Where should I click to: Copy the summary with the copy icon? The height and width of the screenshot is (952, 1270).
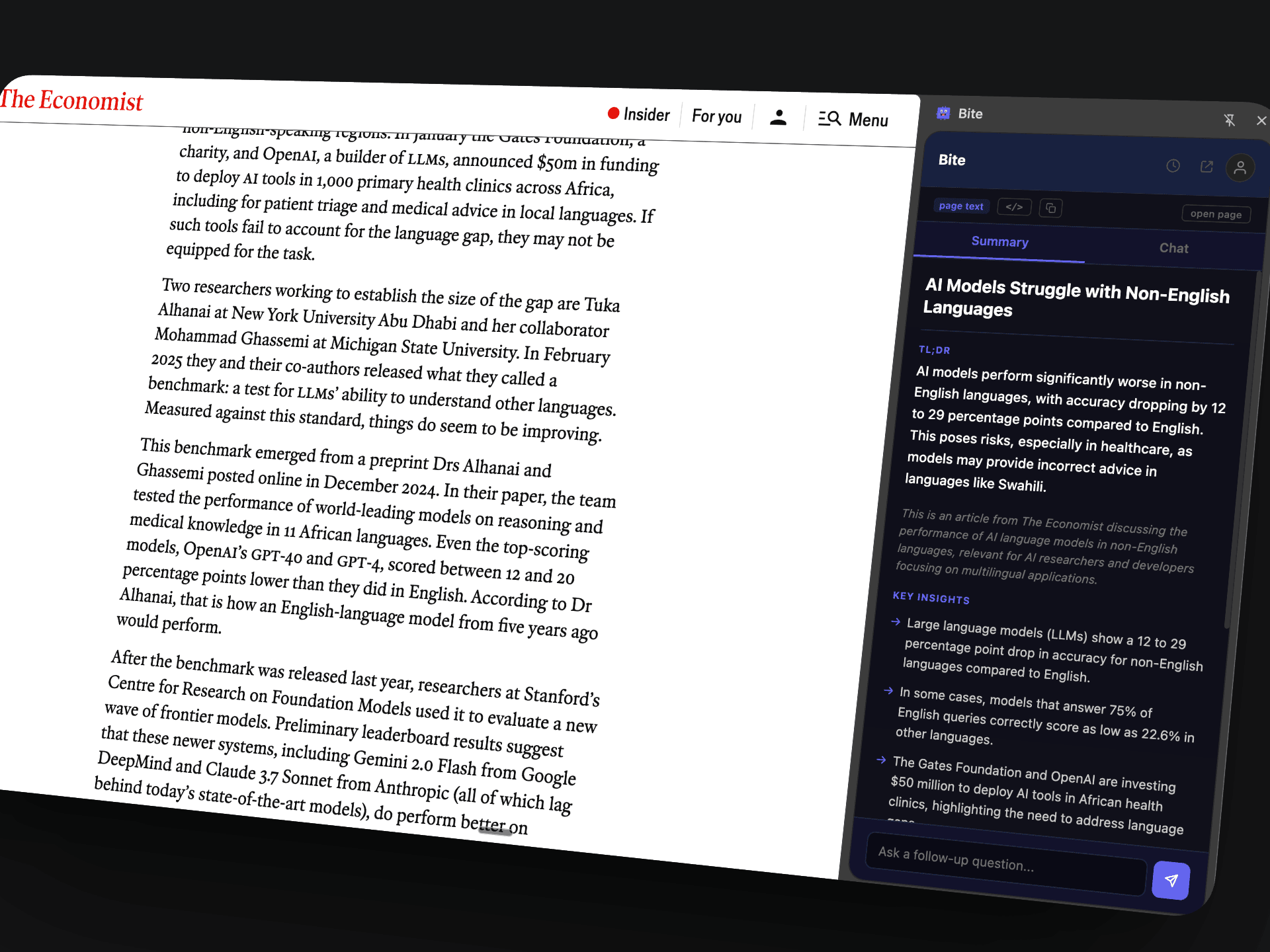pos(1050,208)
